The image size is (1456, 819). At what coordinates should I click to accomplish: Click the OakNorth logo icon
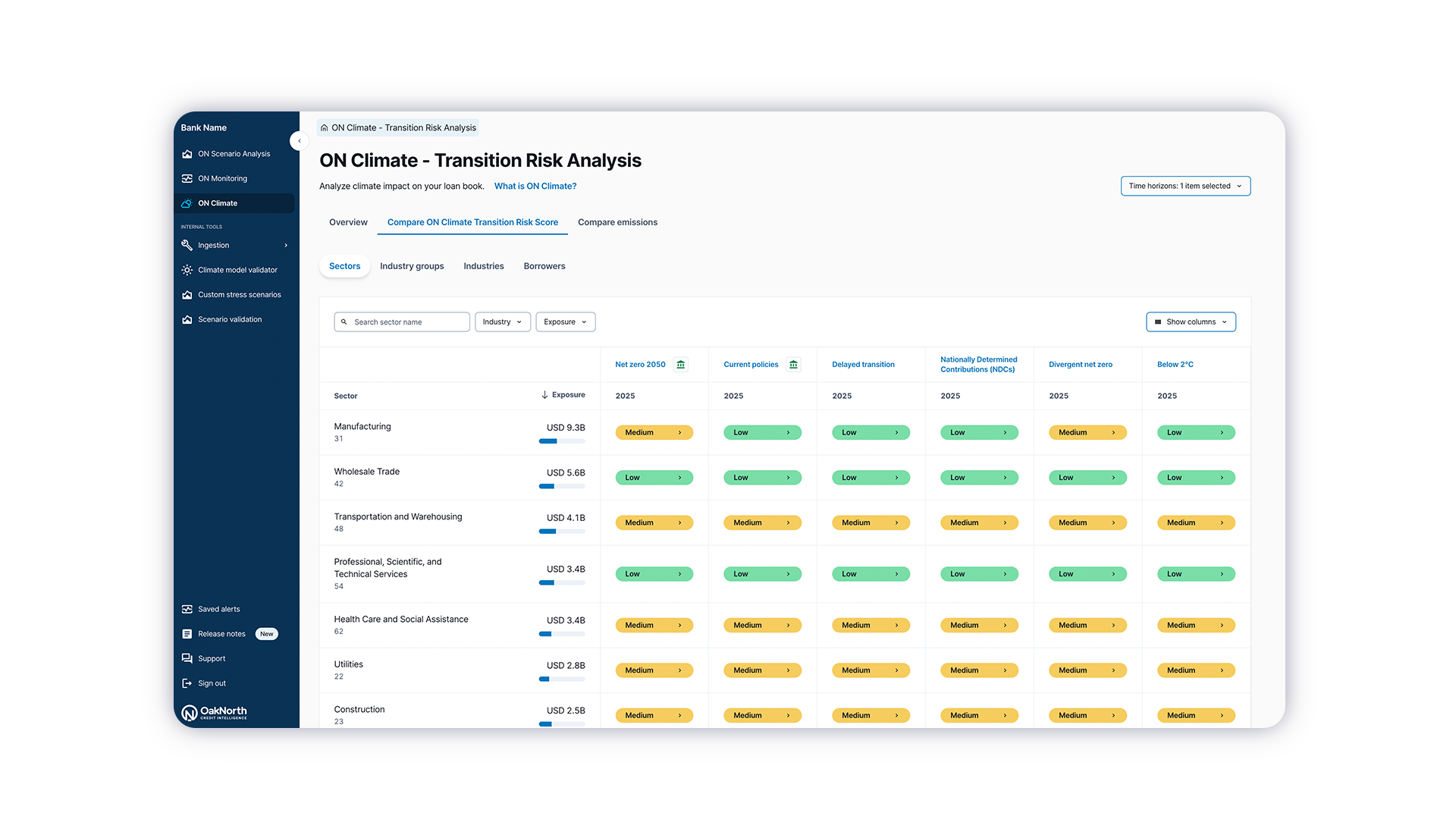tap(192, 713)
